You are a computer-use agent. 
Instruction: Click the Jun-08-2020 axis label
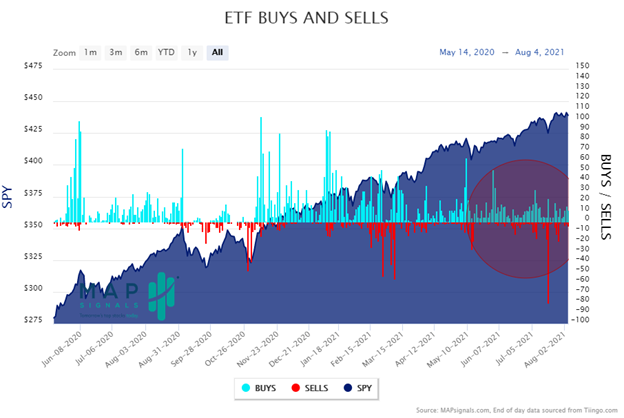(62, 349)
